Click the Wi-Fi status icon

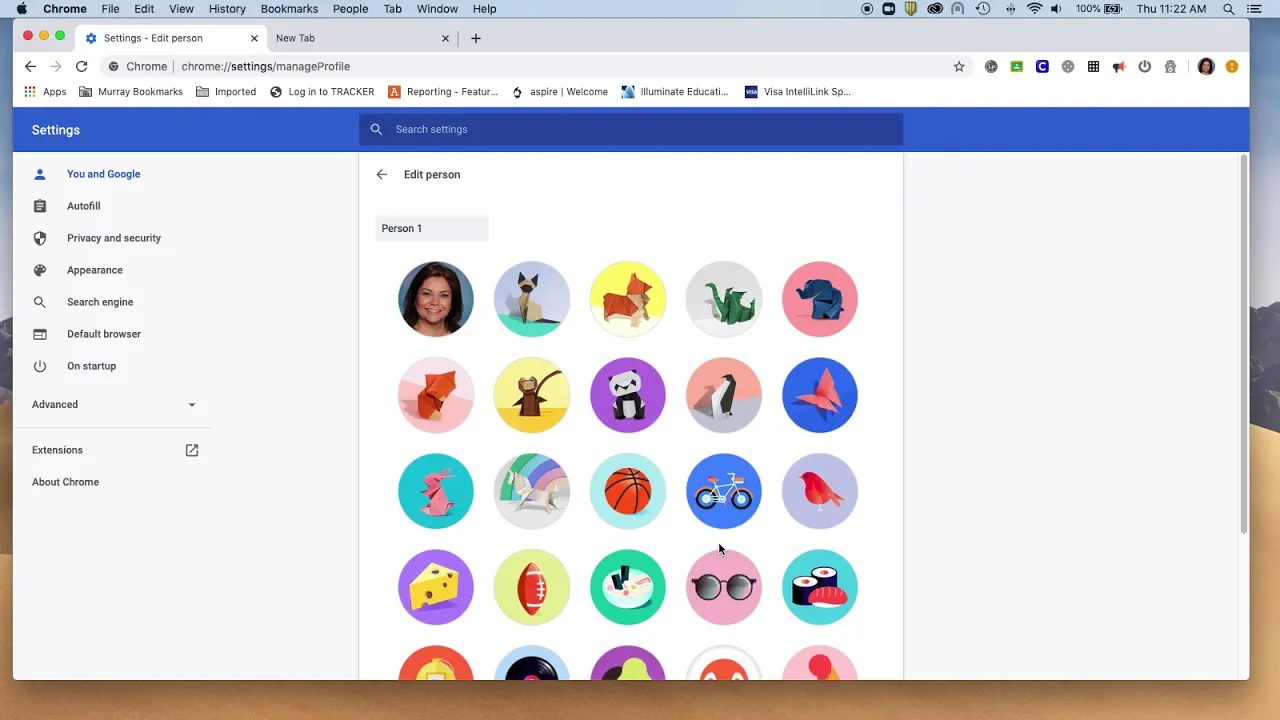click(1034, 9)
